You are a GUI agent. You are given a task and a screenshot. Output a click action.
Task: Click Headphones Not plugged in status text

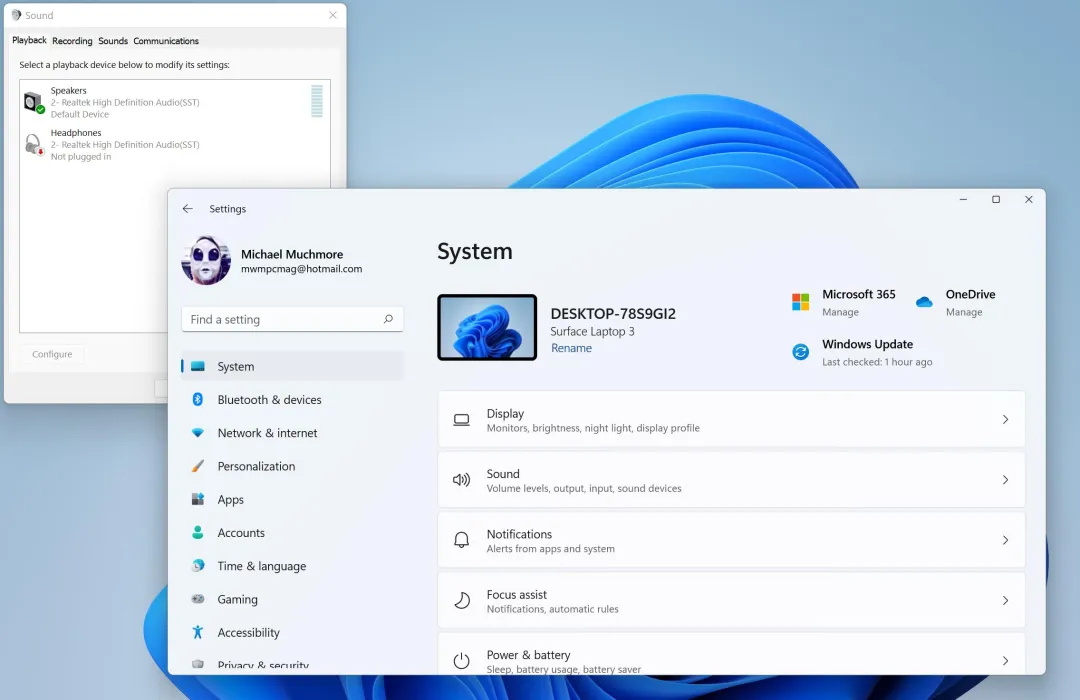click(81, 157)
